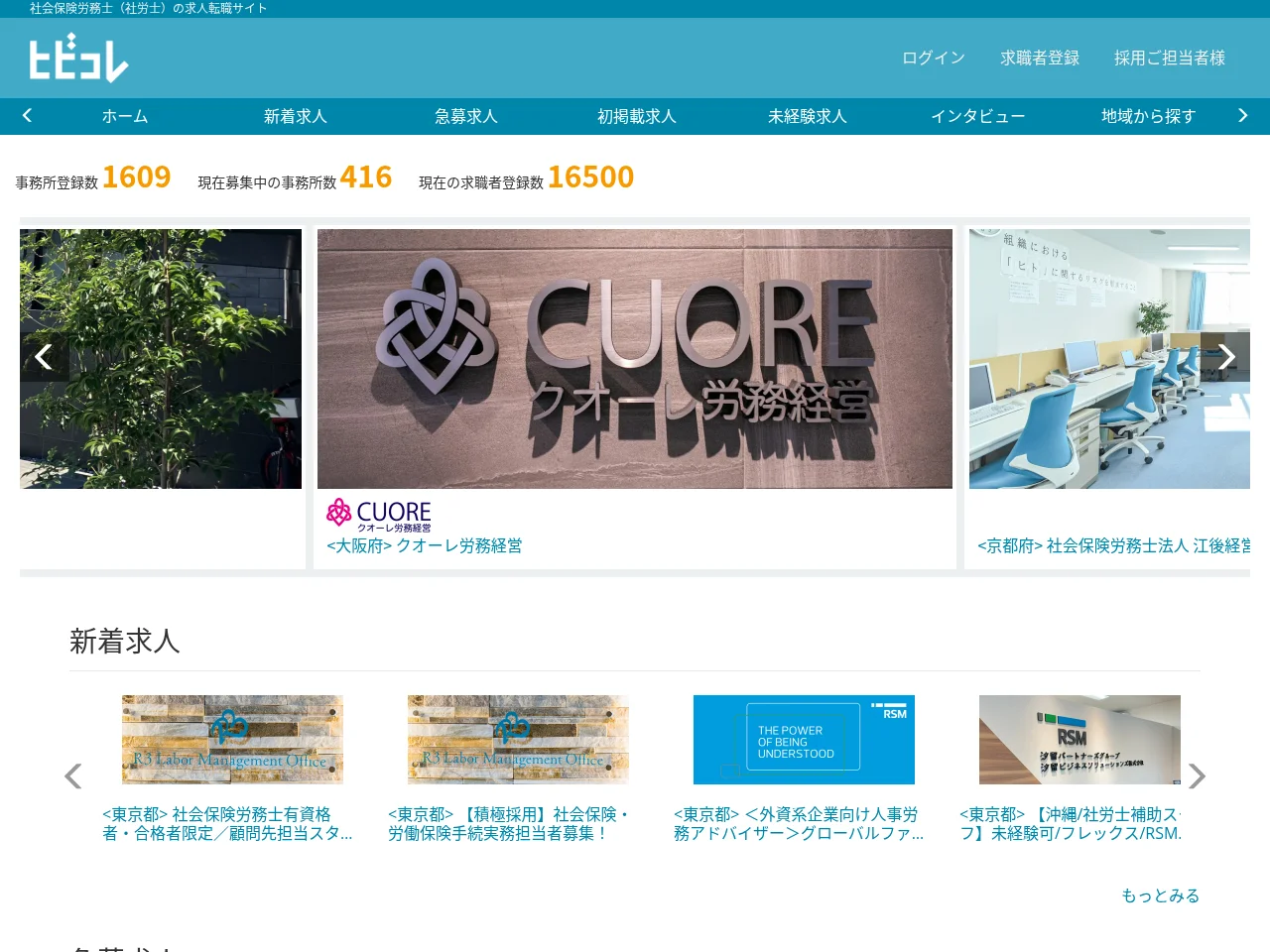
Task: Click the もっとみる link
Action: [1161, 895]
